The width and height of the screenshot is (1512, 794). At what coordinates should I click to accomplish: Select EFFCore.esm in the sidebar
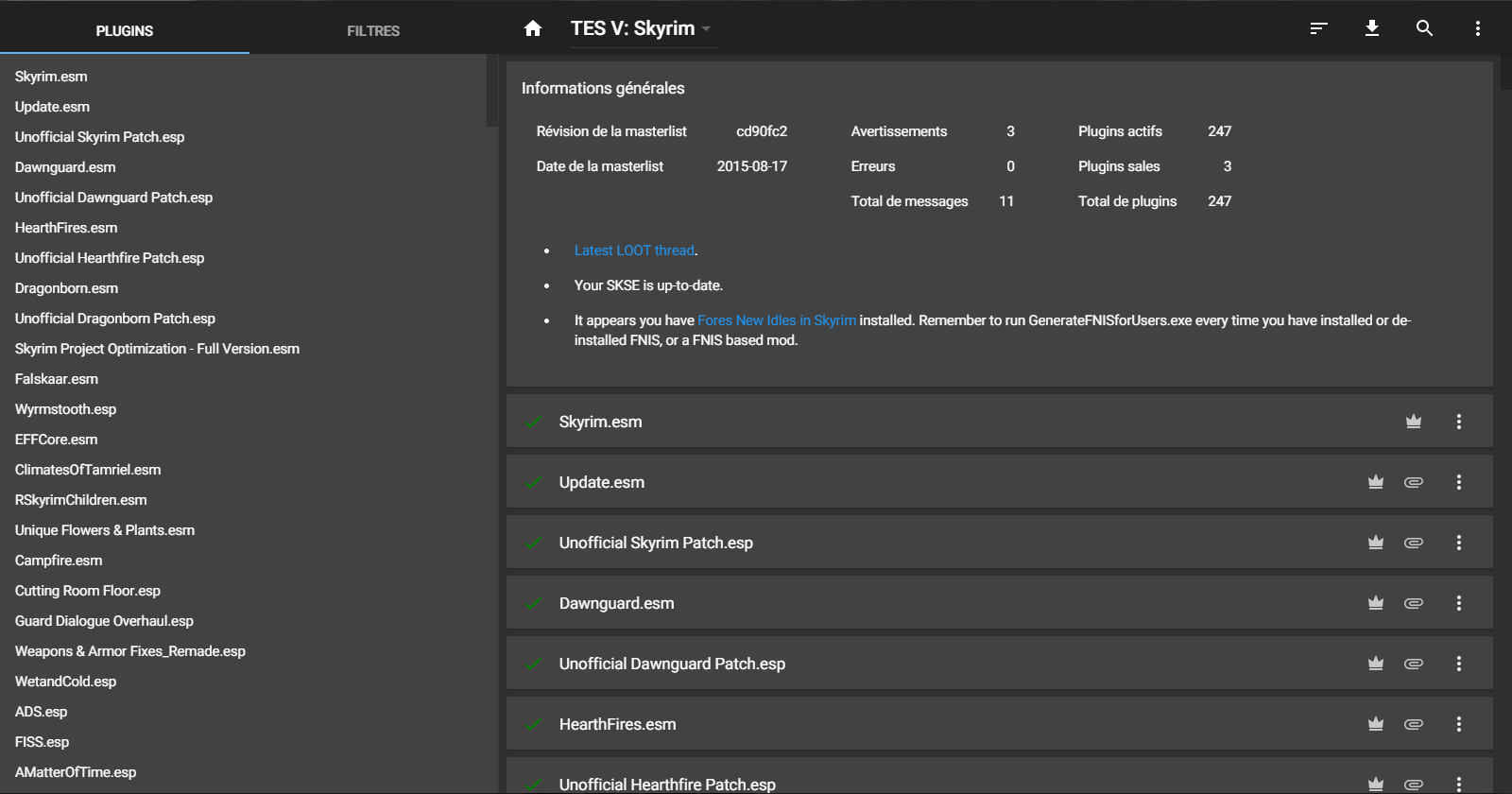57,440
